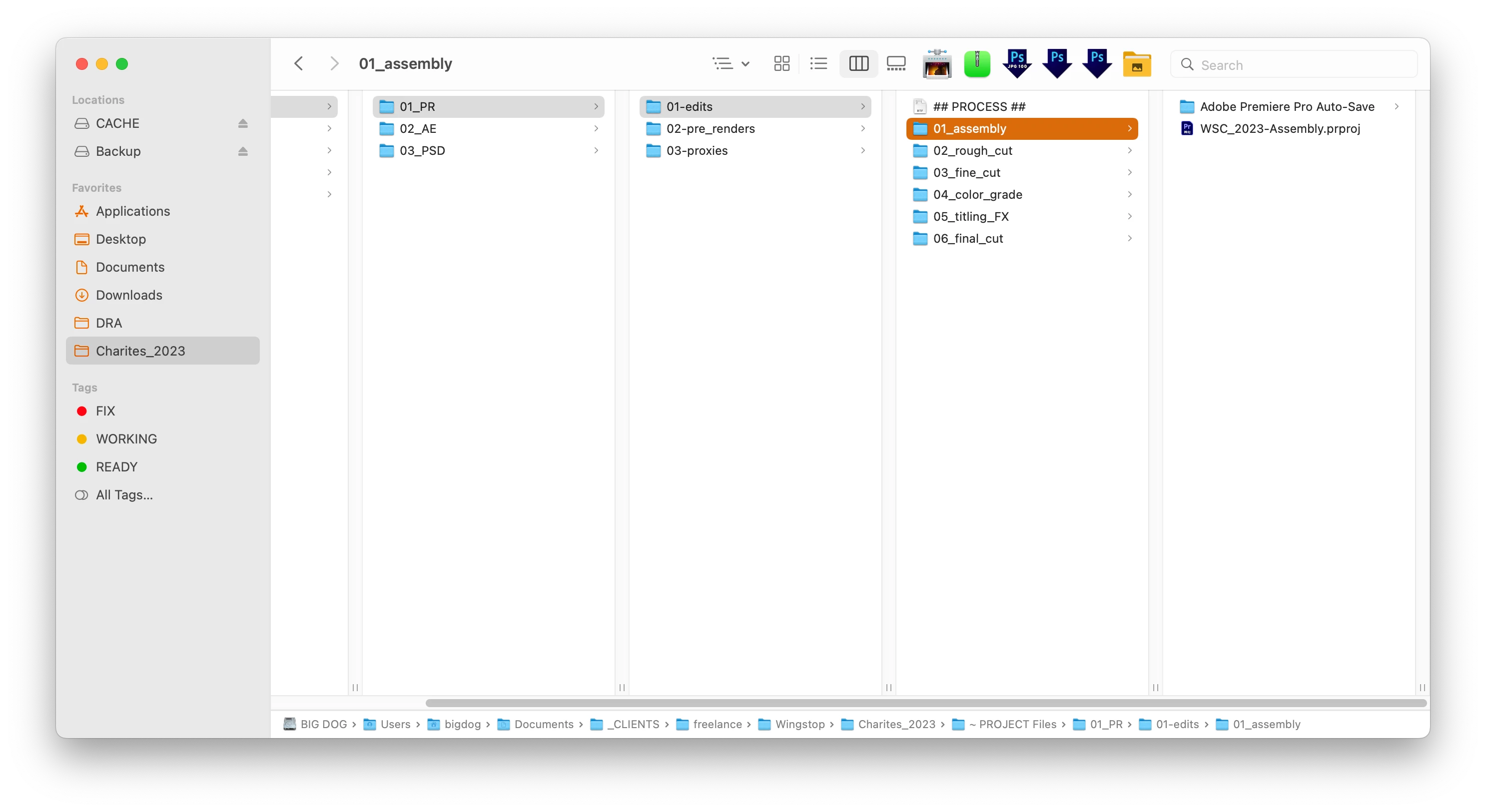
Task: Open Downloads in the sidebar
Action: click(x=128, y=295)
